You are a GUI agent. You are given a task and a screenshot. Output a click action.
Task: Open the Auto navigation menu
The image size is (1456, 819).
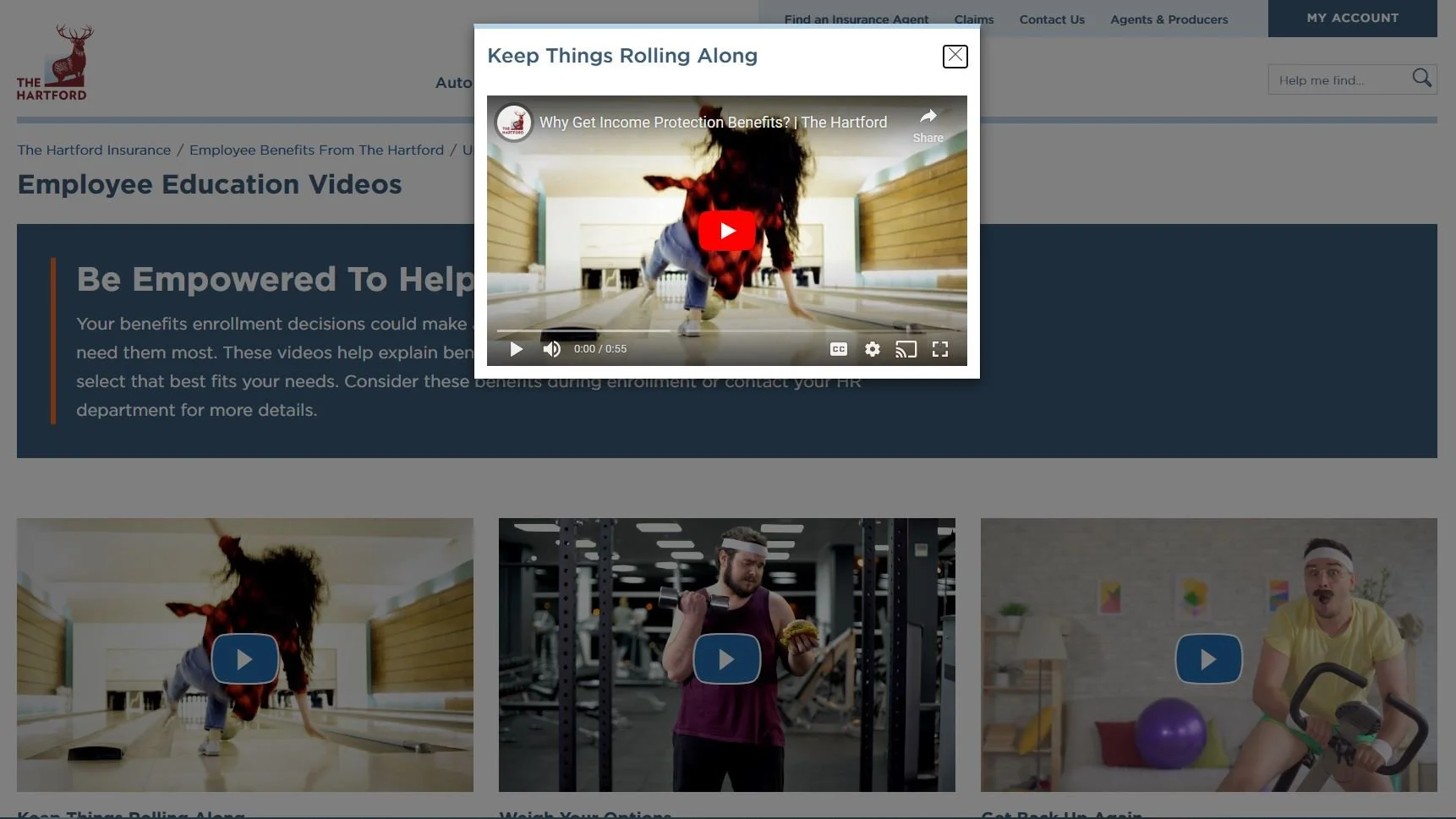pyautogui.click(x=454, y=83)
